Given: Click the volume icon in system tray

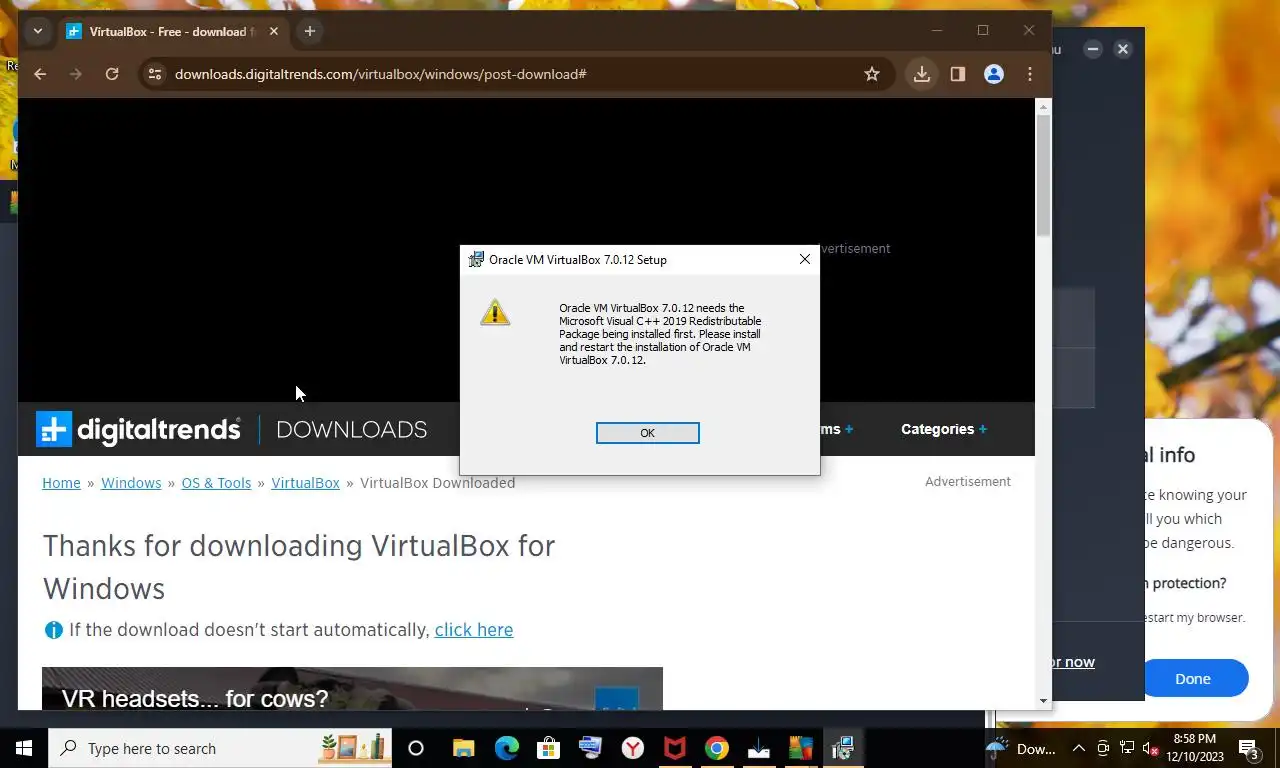Looking at the screenshot, I should pos(1150,748).
